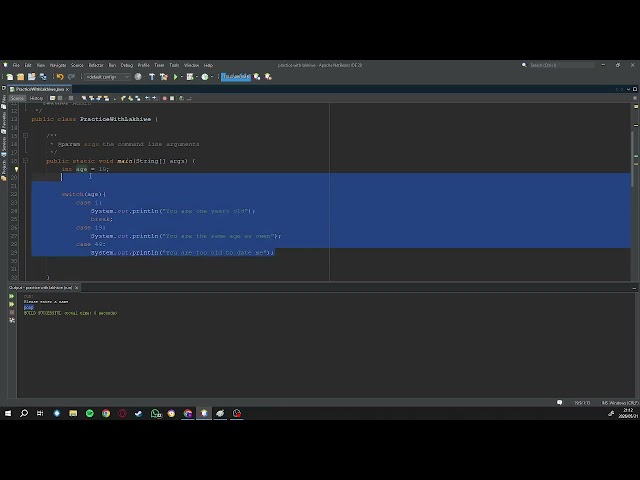This screenshot has height=480, width=640.
Task: Open the Navigate menu
Action: [58, 65]
